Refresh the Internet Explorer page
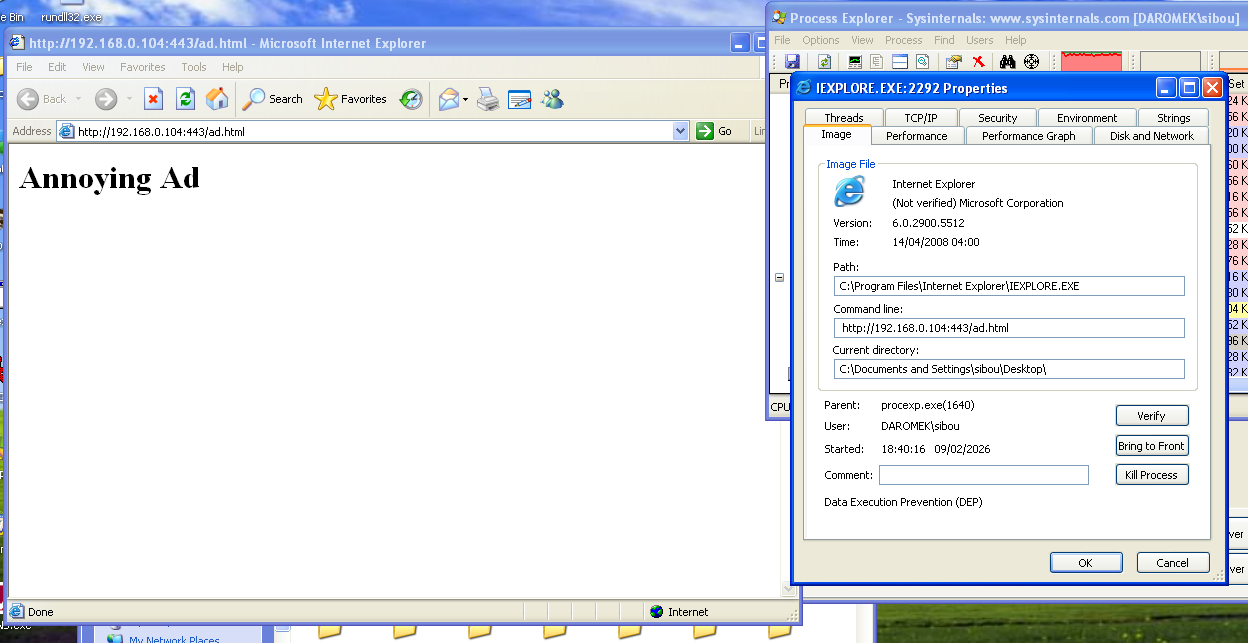 [185, 99]
